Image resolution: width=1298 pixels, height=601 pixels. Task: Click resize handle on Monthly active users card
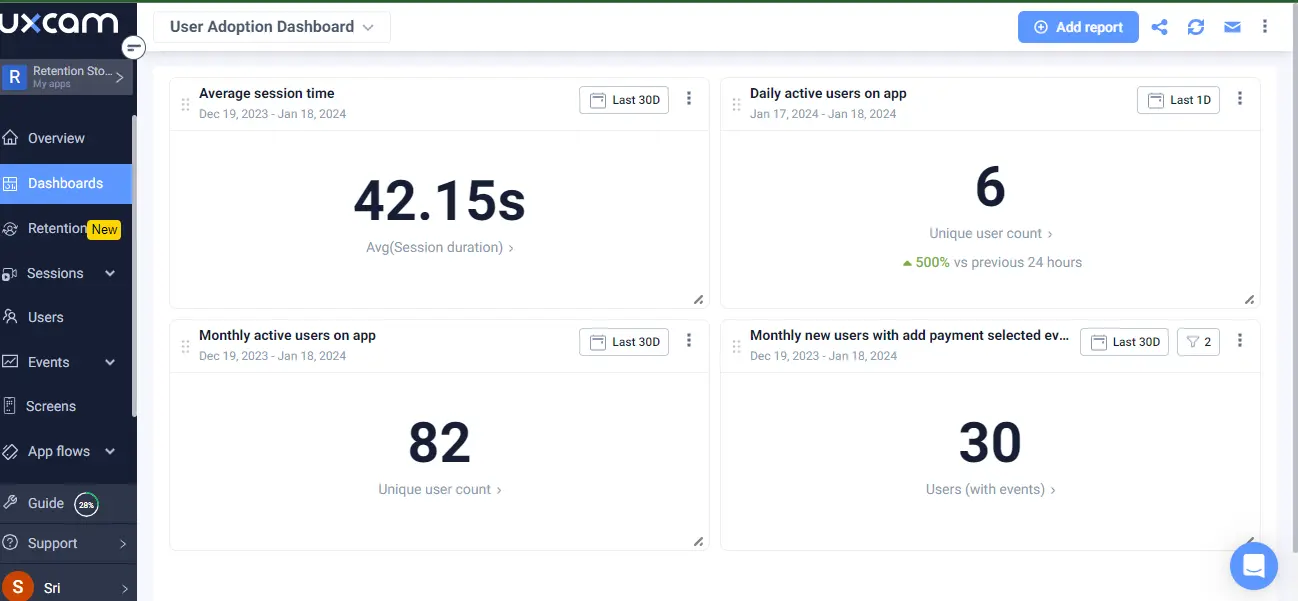[698, 541]
